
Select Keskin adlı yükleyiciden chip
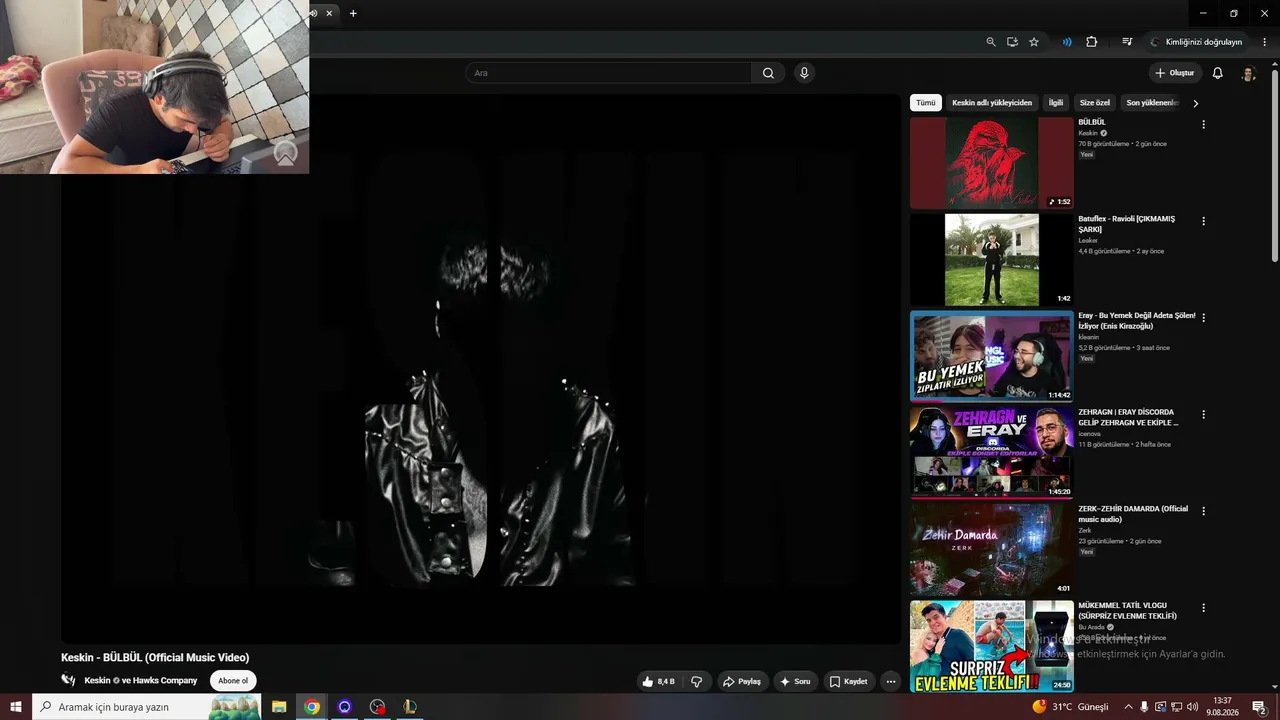992,103
